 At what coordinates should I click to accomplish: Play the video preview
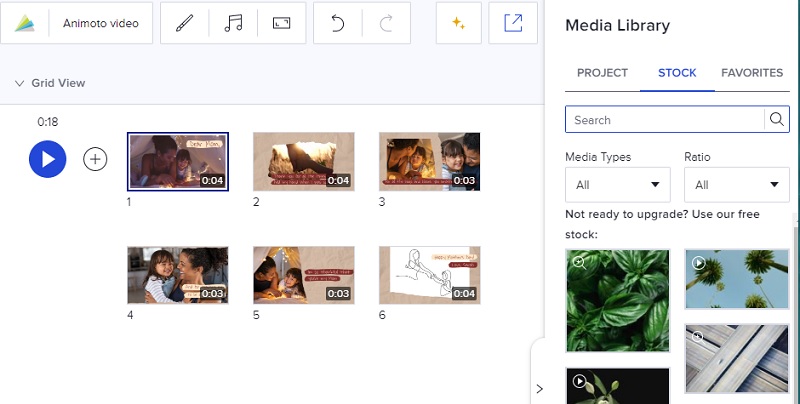47,159
